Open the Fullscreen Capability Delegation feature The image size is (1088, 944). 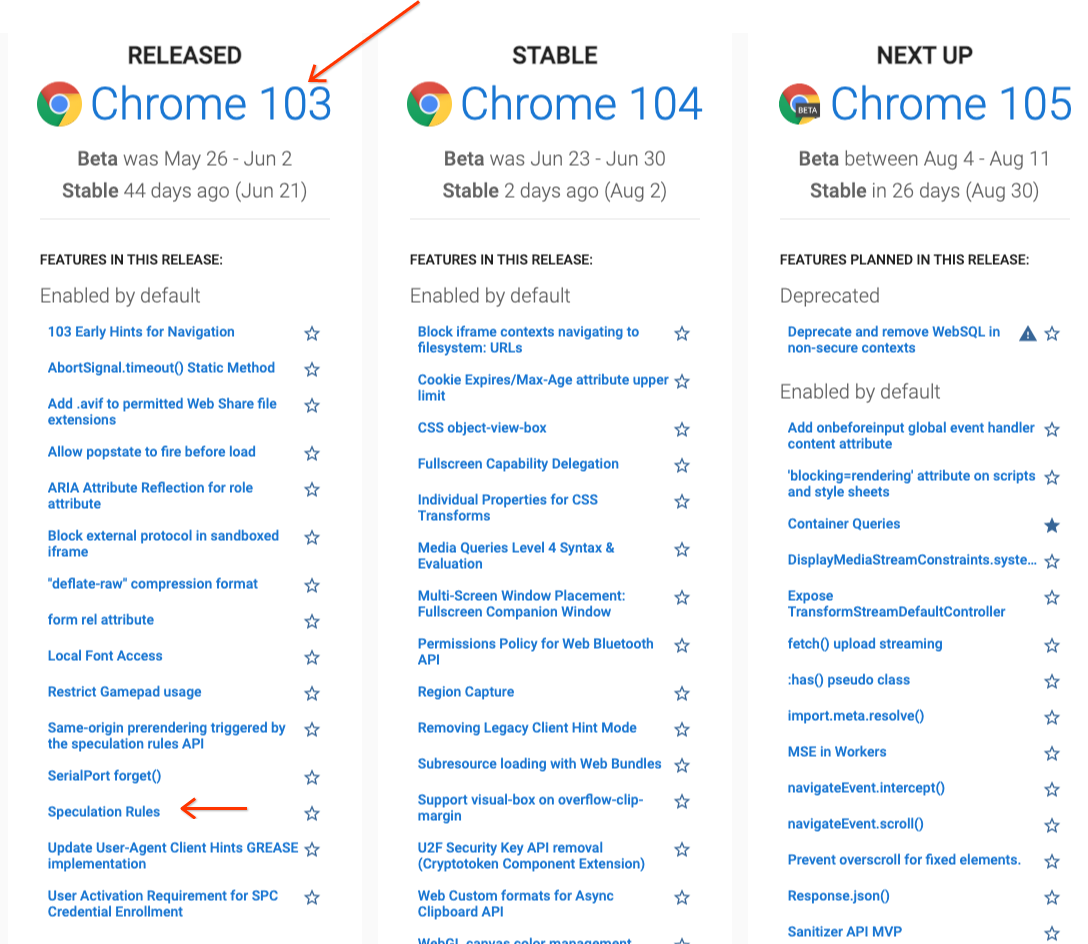[518, 465]
